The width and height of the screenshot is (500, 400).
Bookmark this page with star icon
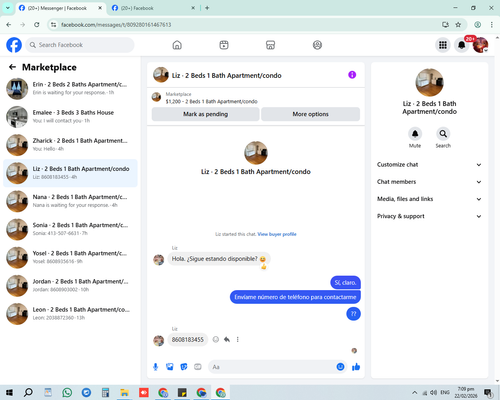pos(458,25)
